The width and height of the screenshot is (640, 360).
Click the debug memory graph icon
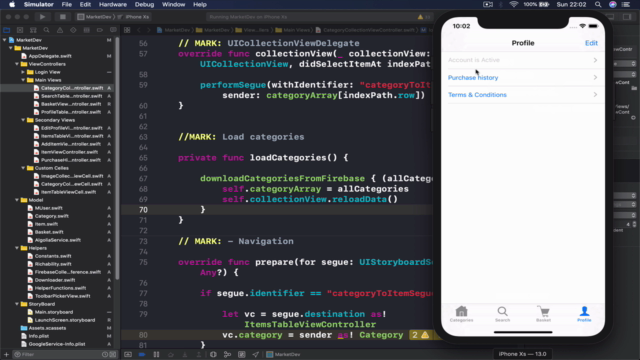coord(227,354)
